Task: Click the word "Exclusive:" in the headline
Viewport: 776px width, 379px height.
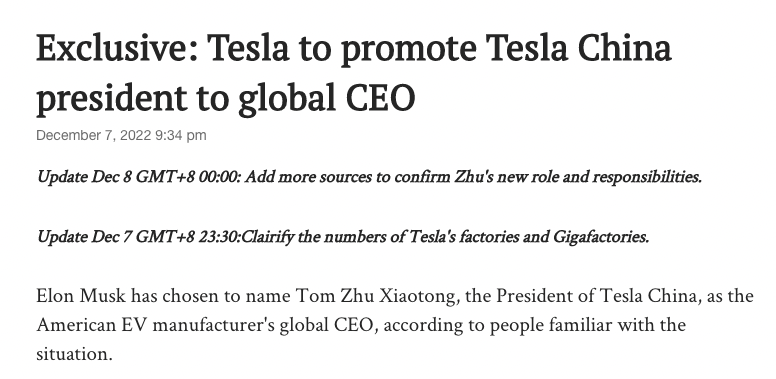Action: tap(117, 48)
